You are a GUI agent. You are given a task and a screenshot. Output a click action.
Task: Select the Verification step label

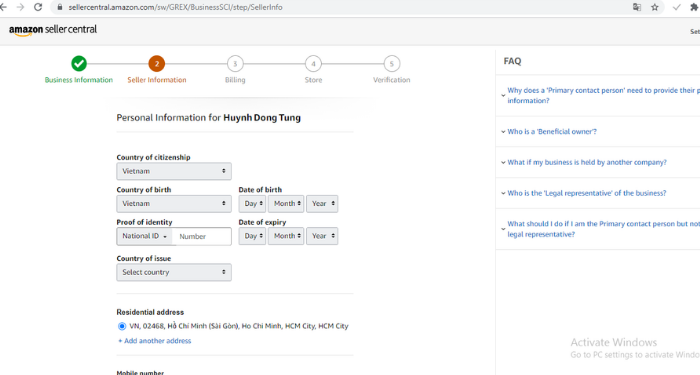(392, 80)
